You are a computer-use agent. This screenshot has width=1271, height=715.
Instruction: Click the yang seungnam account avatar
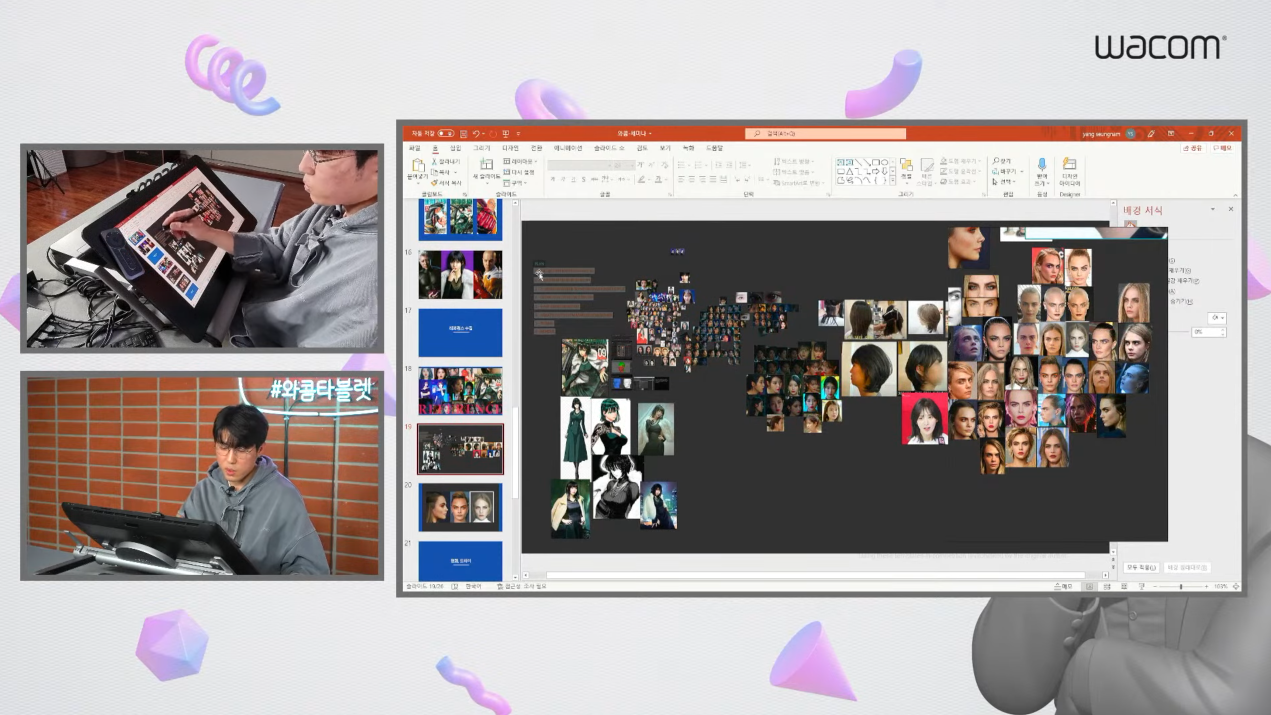click(1130, 134)
